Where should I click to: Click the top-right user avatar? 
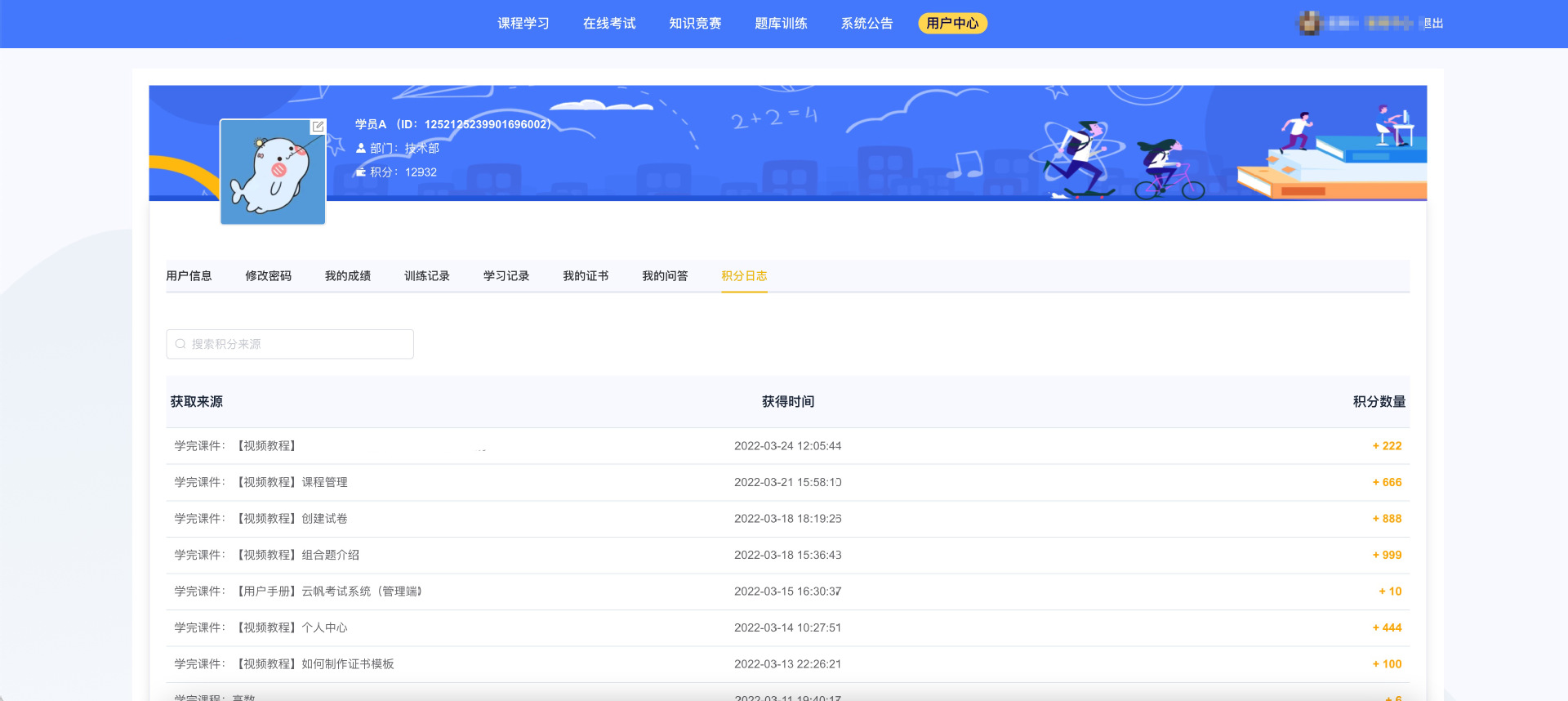[1310, 24]
